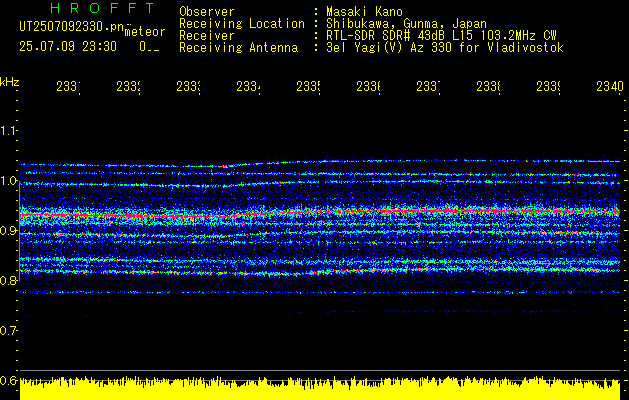Click the "Receiving Antenna" label
This screenshot has height=400, width=629.
pyautogui.click(x=238, y=48)
